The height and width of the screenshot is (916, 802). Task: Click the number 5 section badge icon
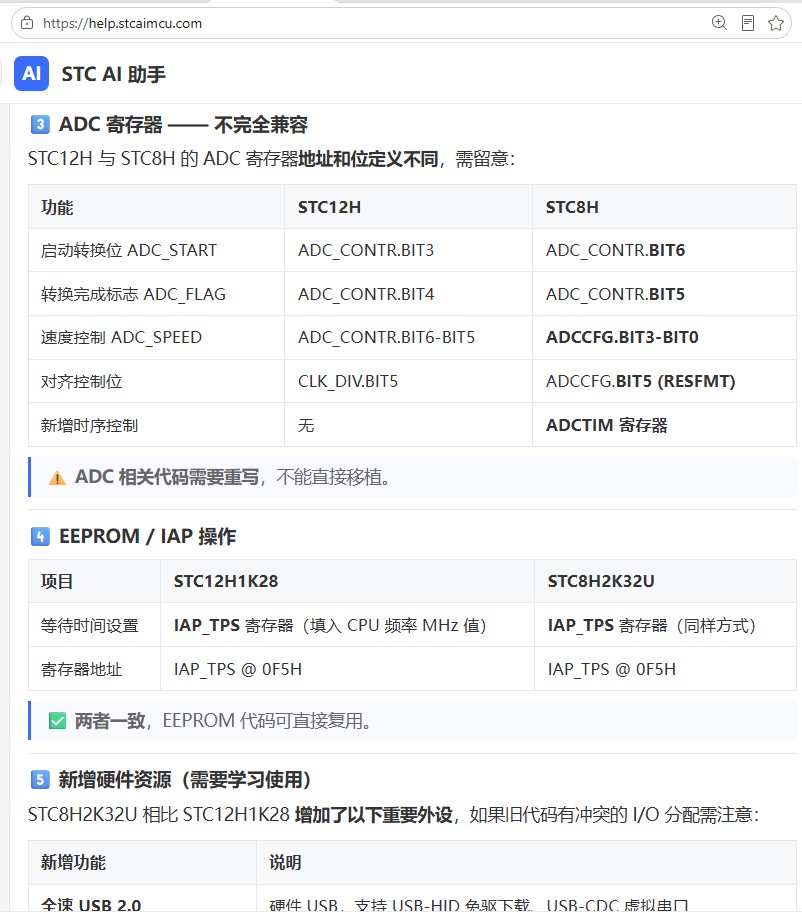point(40,779)
